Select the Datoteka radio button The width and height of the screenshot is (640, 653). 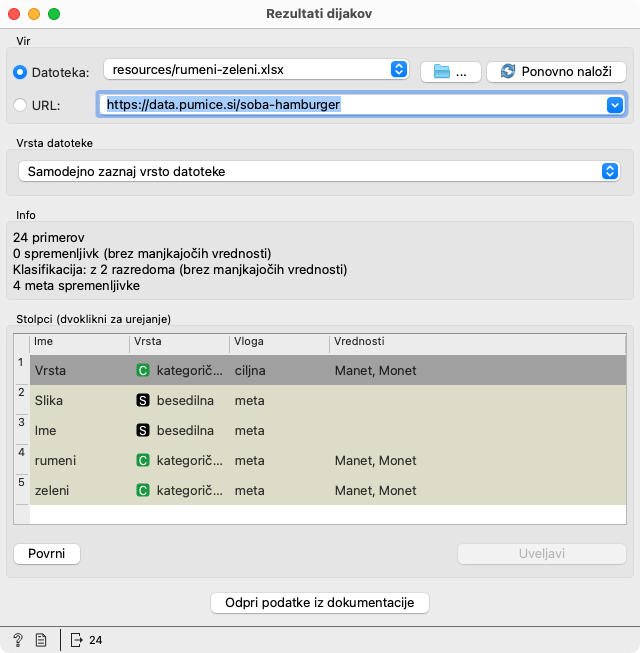tap(20, 72)
